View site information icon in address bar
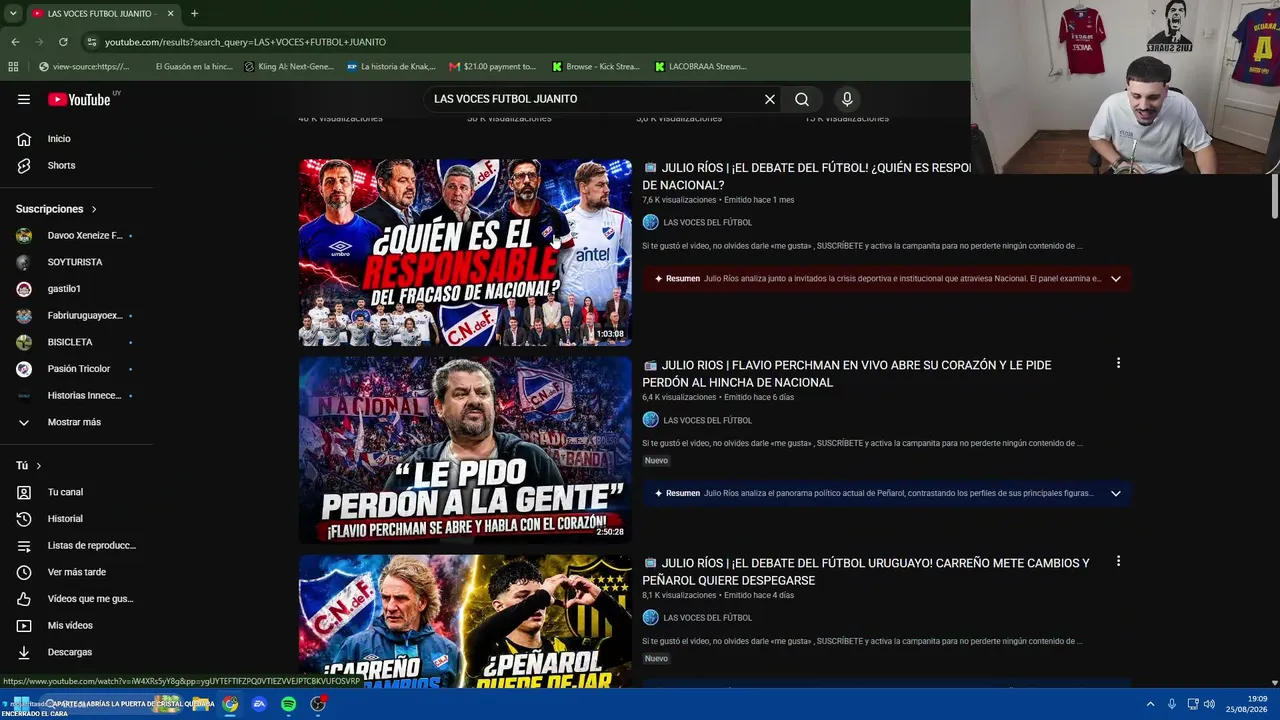1280x720 pixels. [92, 42]
